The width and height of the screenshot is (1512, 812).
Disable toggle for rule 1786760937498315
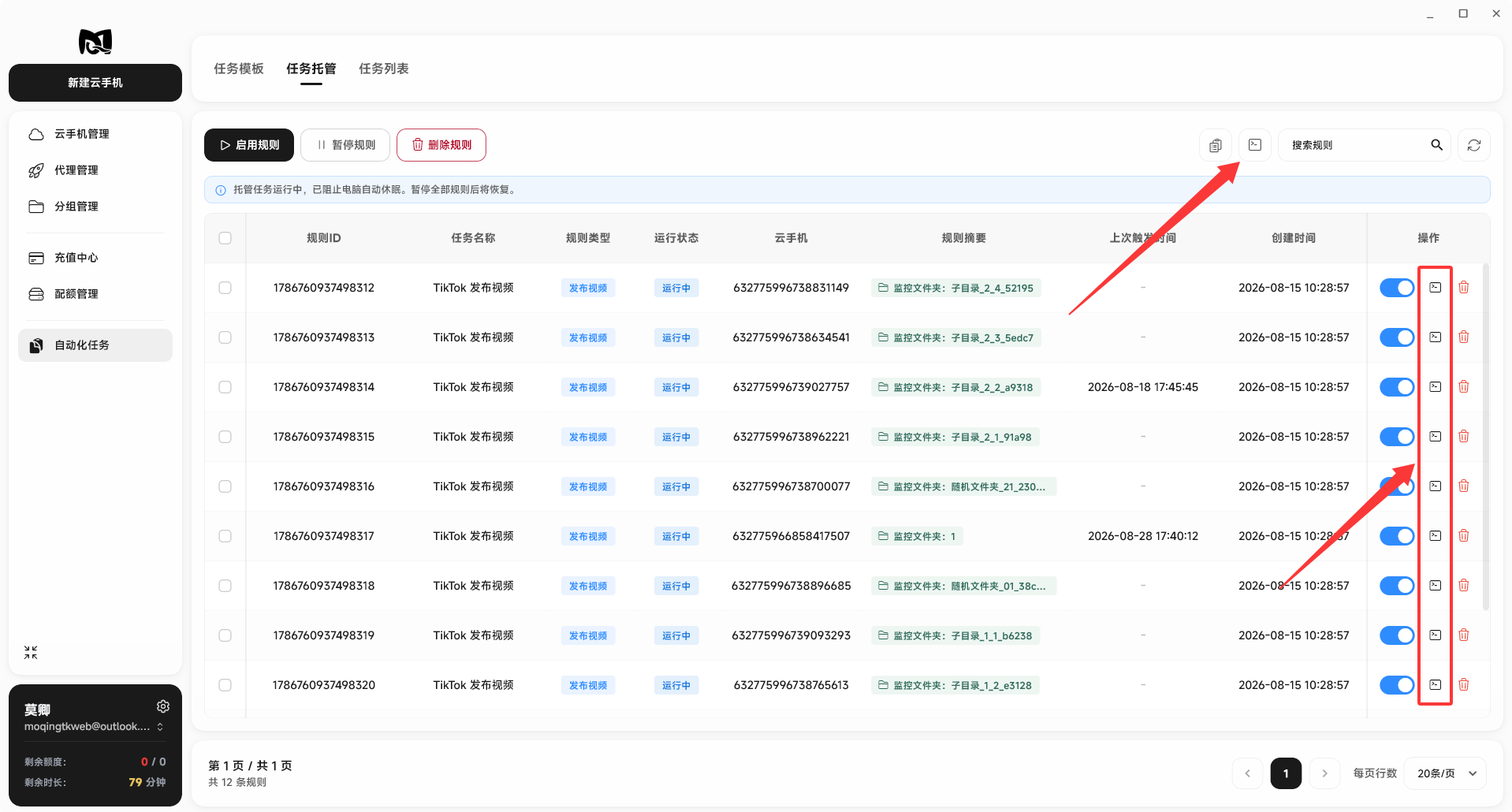coord(1397,437)
